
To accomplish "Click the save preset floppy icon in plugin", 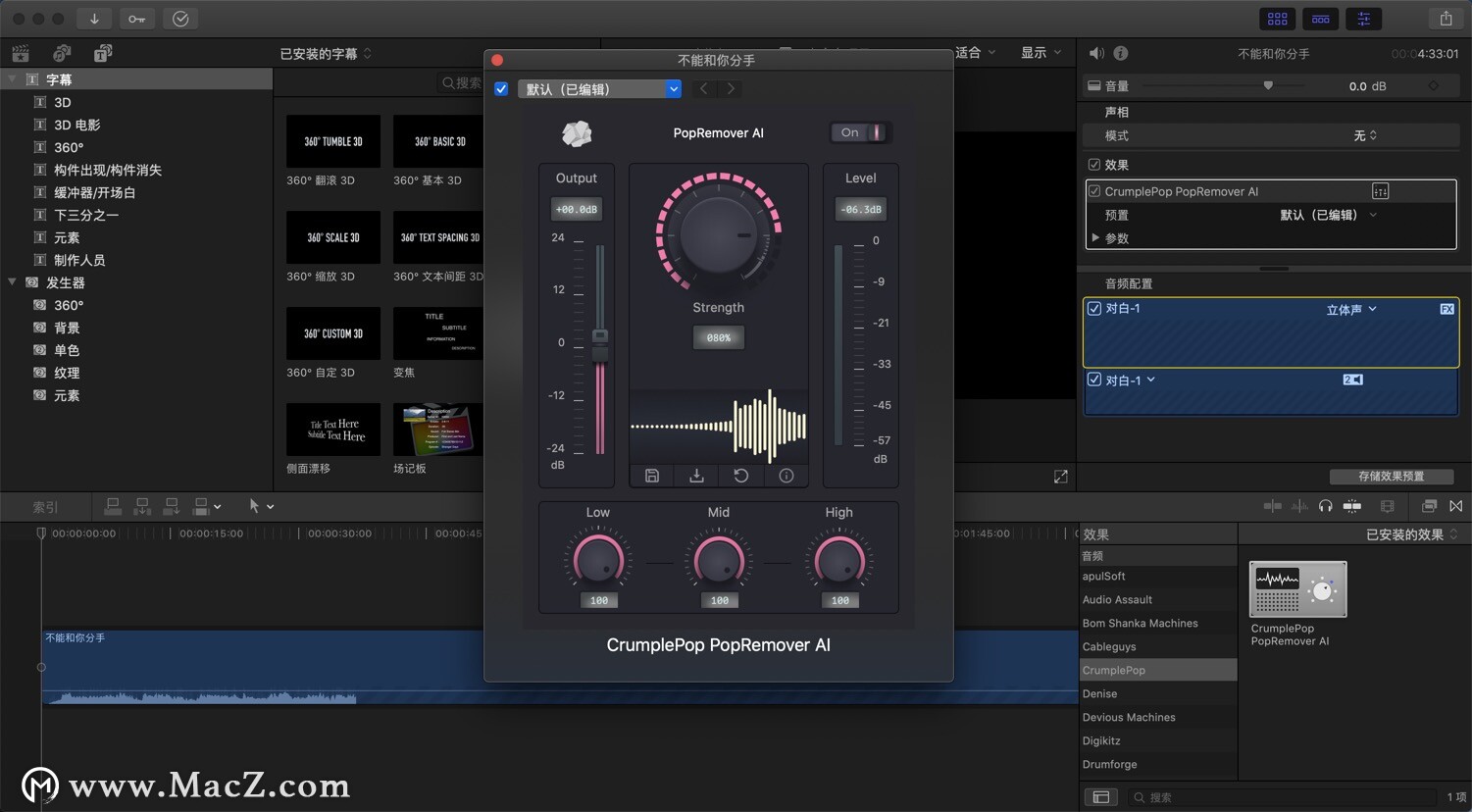I will pyautogui.click(x=652, y=476).
